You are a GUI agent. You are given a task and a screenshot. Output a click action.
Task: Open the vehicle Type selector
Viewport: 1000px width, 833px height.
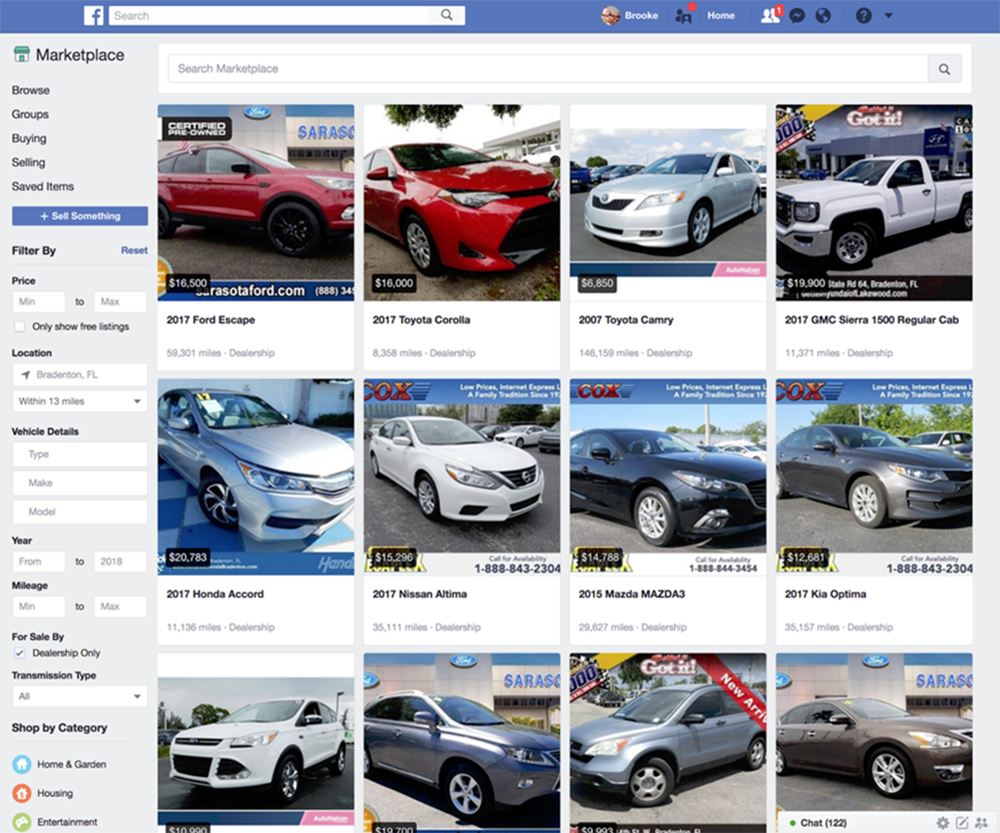coord(80,454)
